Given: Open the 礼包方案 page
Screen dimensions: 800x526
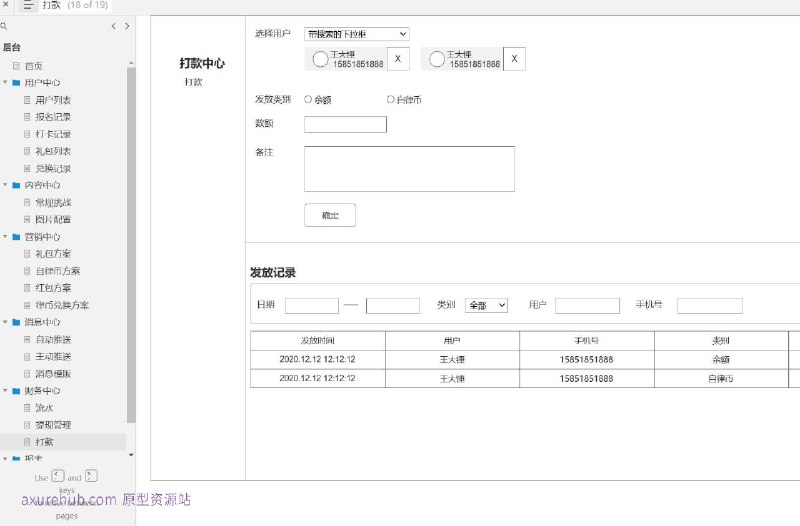Looking at the screenshot, I should point(53,254).
